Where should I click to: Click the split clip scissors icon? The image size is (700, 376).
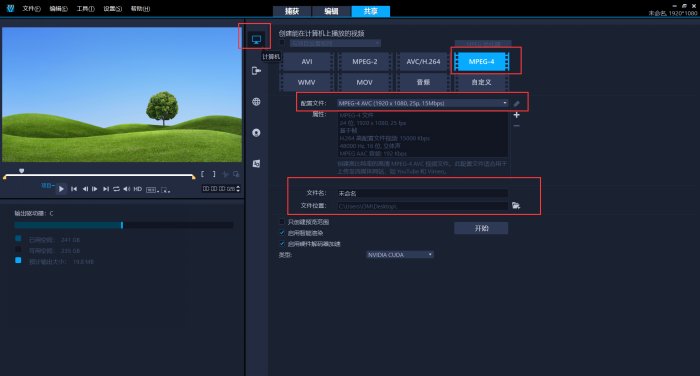pos(225,174)
